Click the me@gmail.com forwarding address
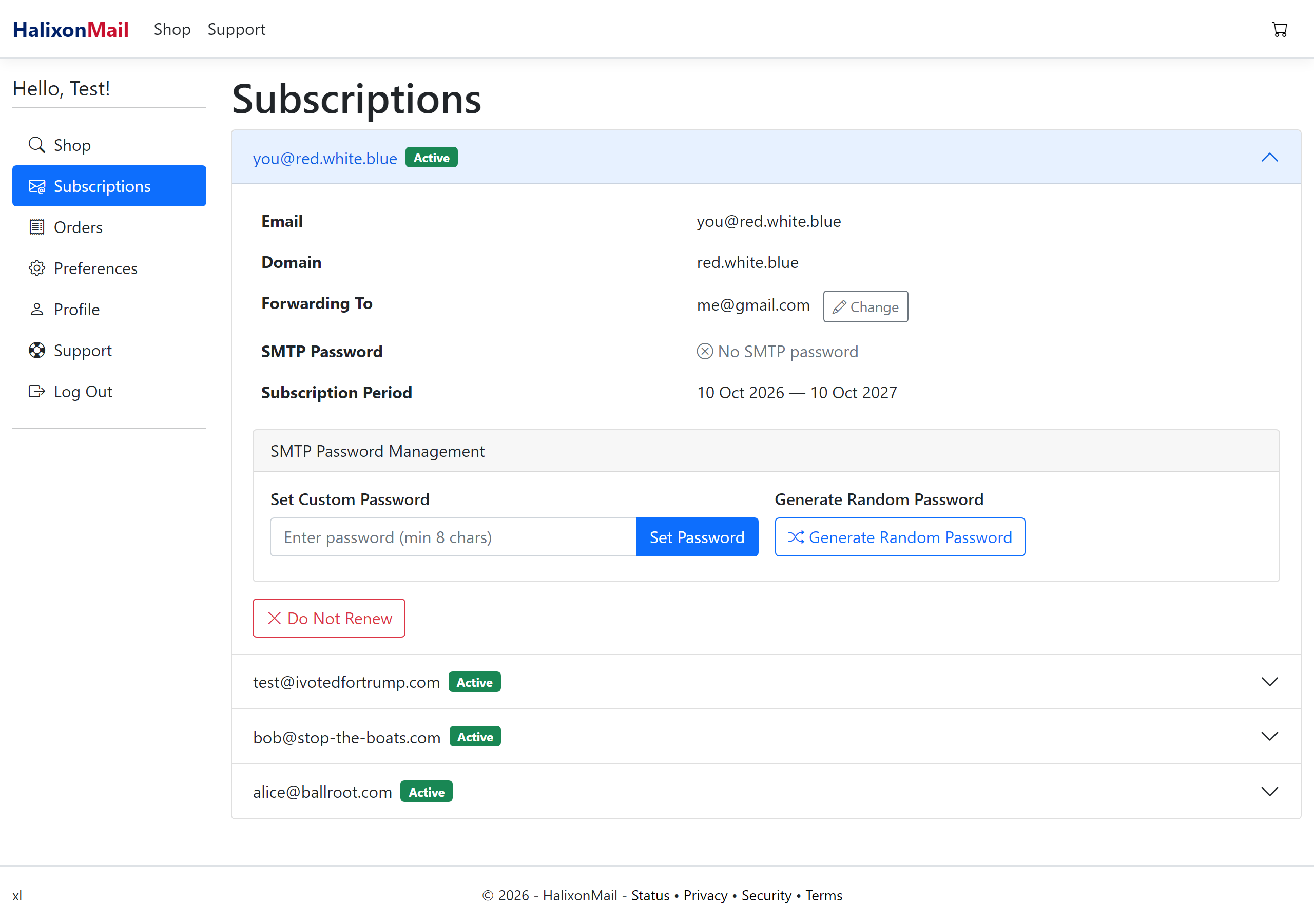Image resolution: width=1314 pixels, height=924 pixels. (x=753, y=305)
